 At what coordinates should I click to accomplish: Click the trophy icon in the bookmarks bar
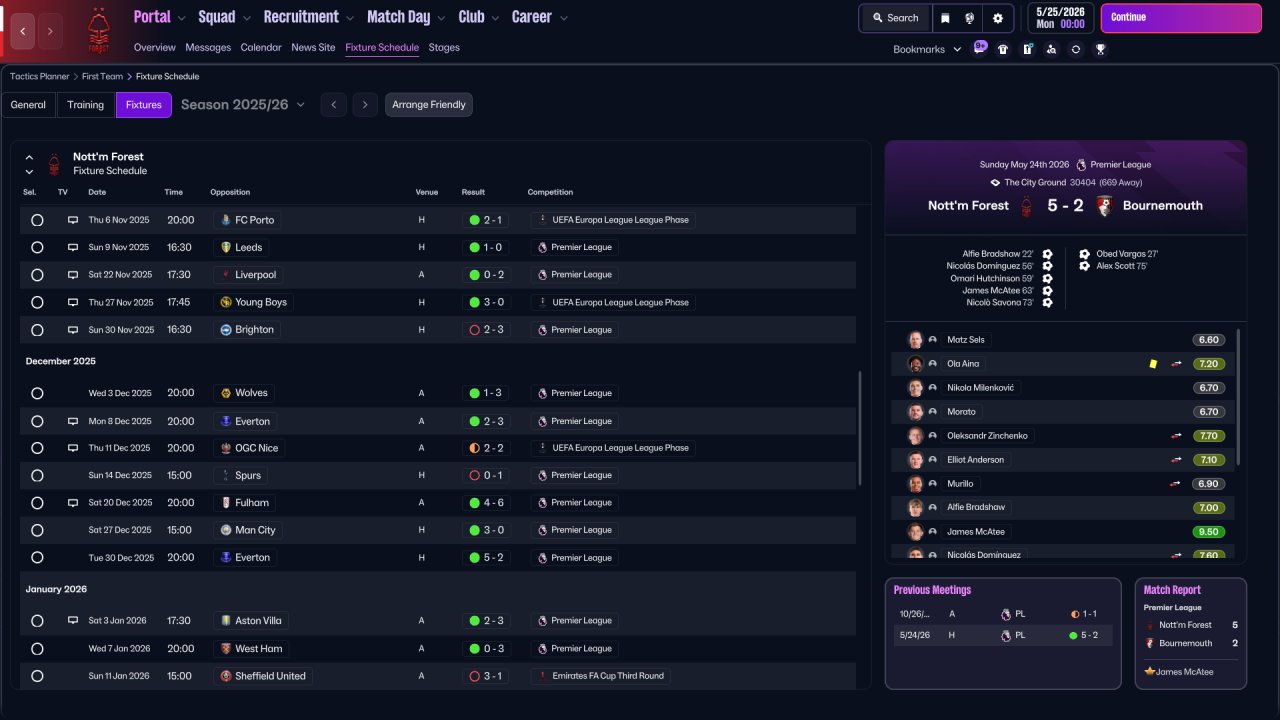pos(1100,49)
